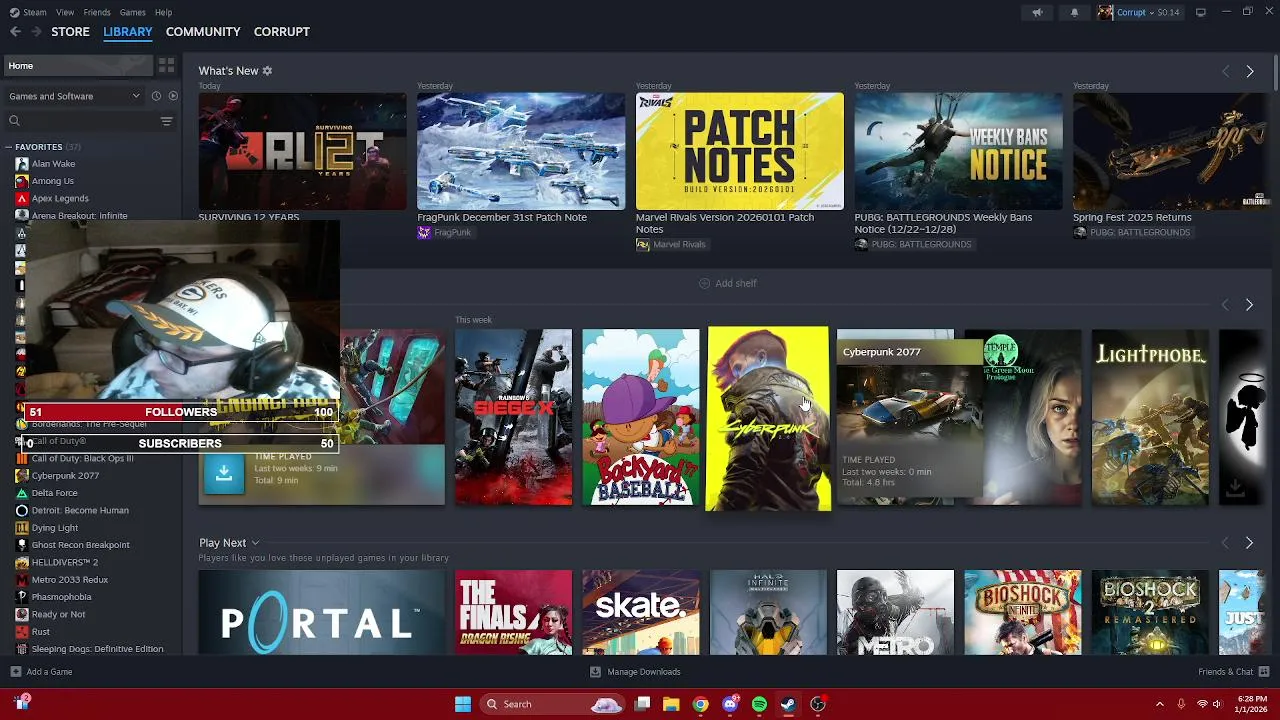Collapse the FAVORITES category
This screenshot has width=1280, height=720.
(8, 147)
